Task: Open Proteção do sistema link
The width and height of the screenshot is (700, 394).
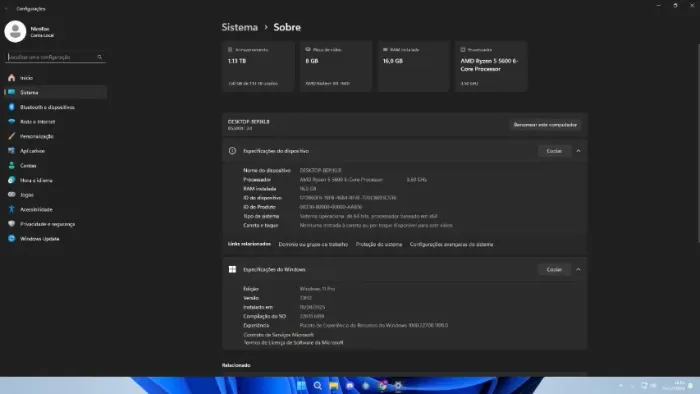Action: (379, 245)
